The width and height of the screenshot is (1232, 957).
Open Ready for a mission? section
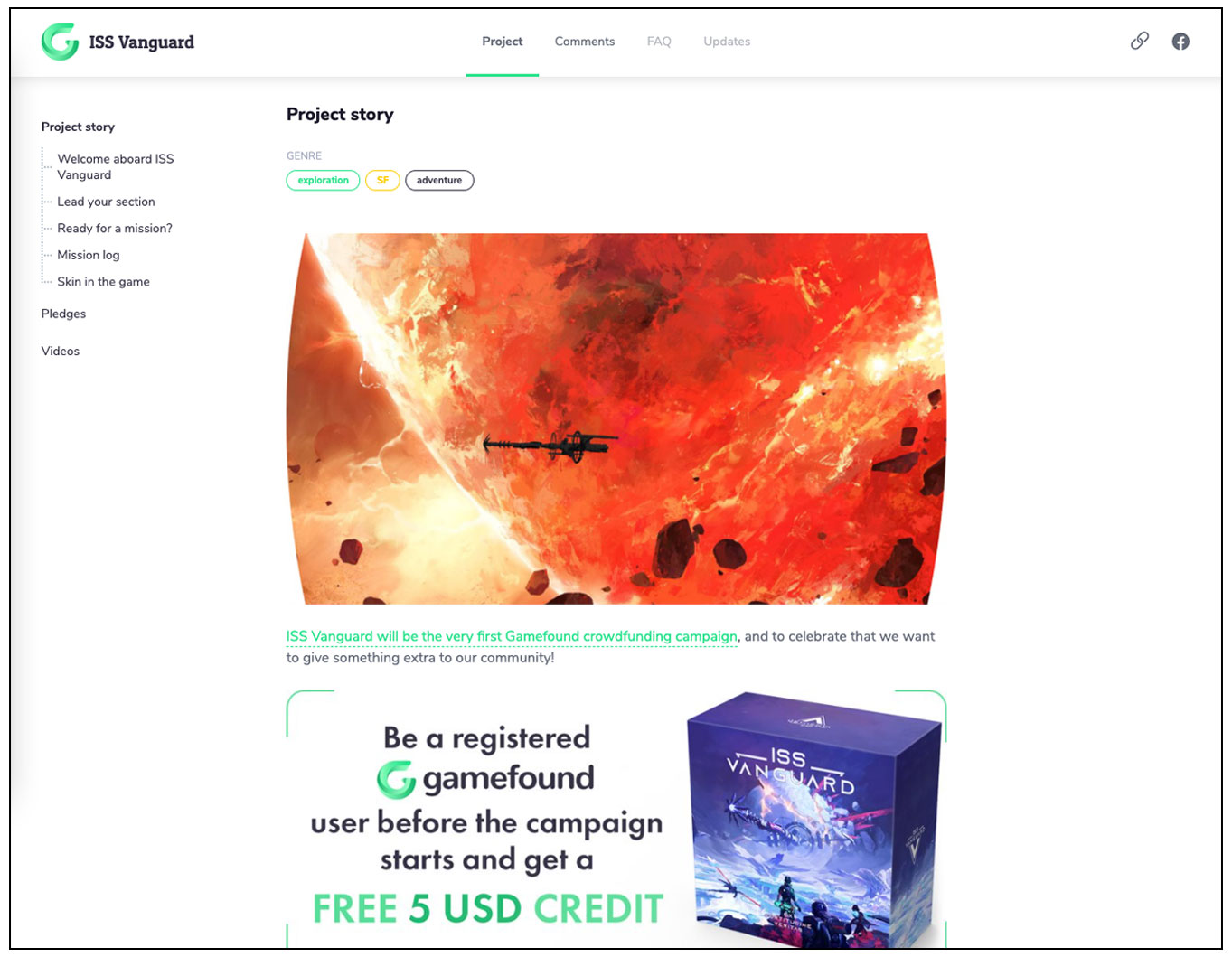pos(115,228)
